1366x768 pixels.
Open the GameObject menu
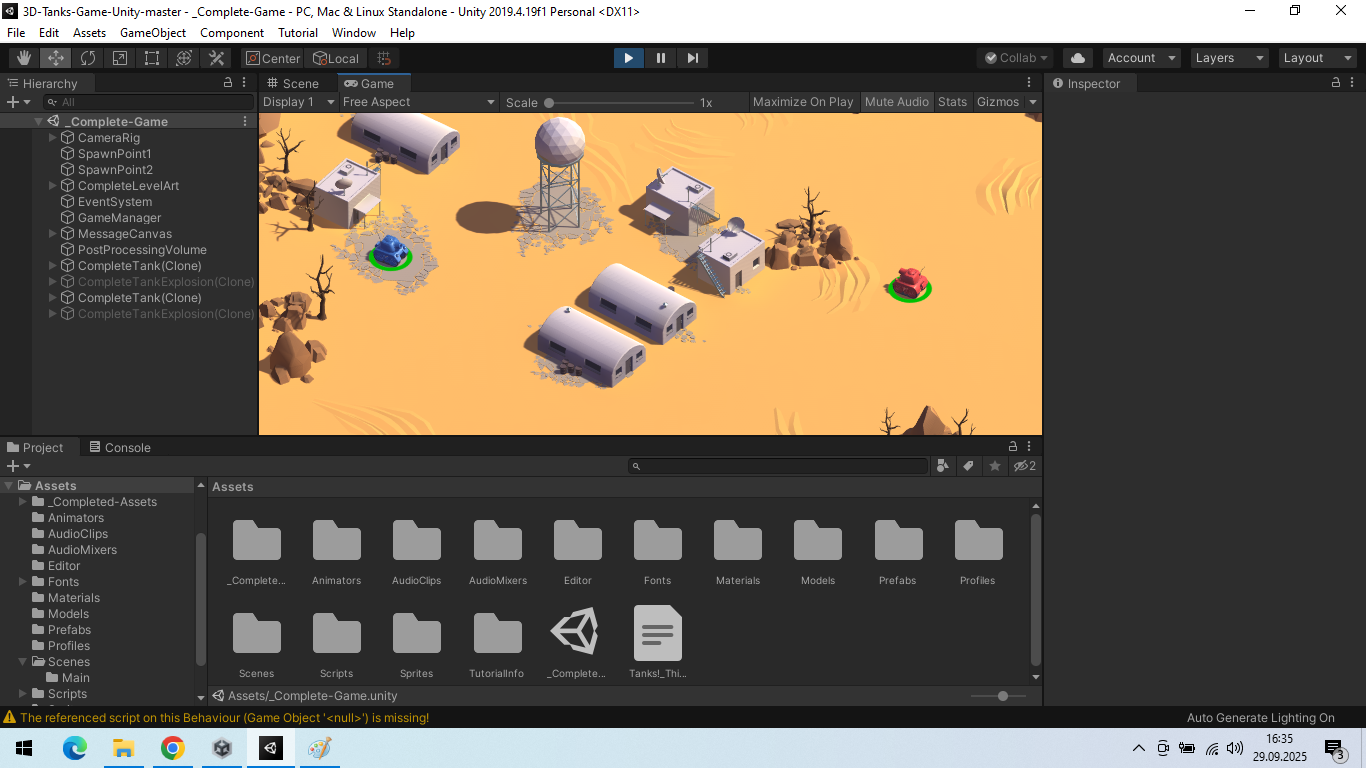153,33
